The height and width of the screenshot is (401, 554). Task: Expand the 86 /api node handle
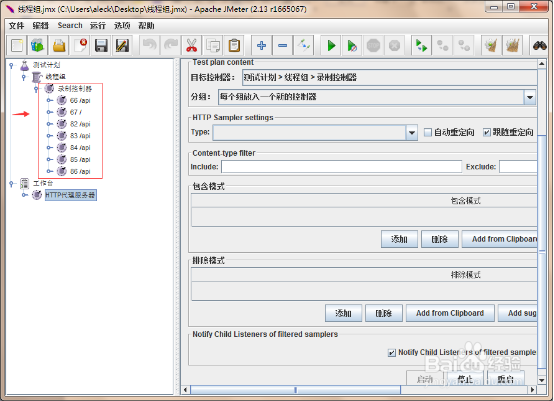point(49,171)
